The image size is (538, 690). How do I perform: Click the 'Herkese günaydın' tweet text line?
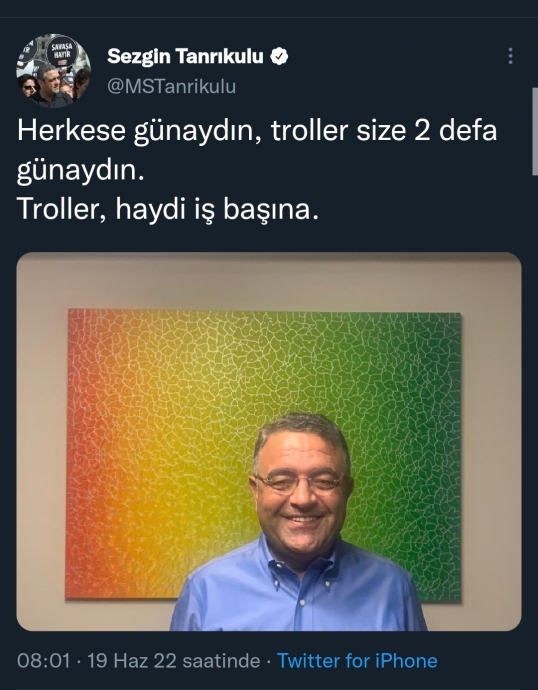257,131
